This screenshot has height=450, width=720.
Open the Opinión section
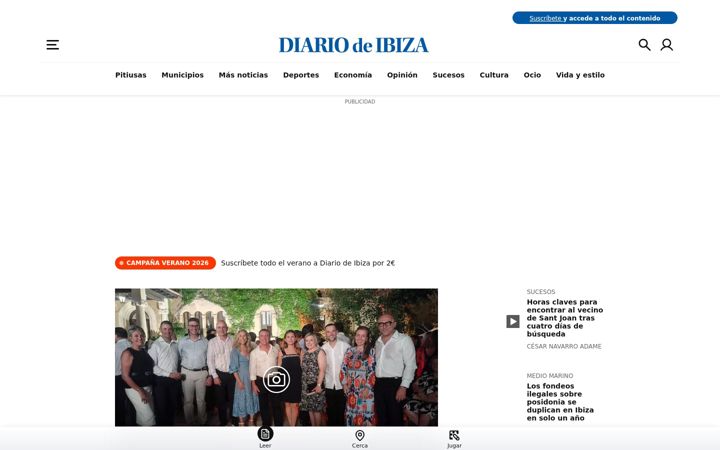(x=402, y=75)
